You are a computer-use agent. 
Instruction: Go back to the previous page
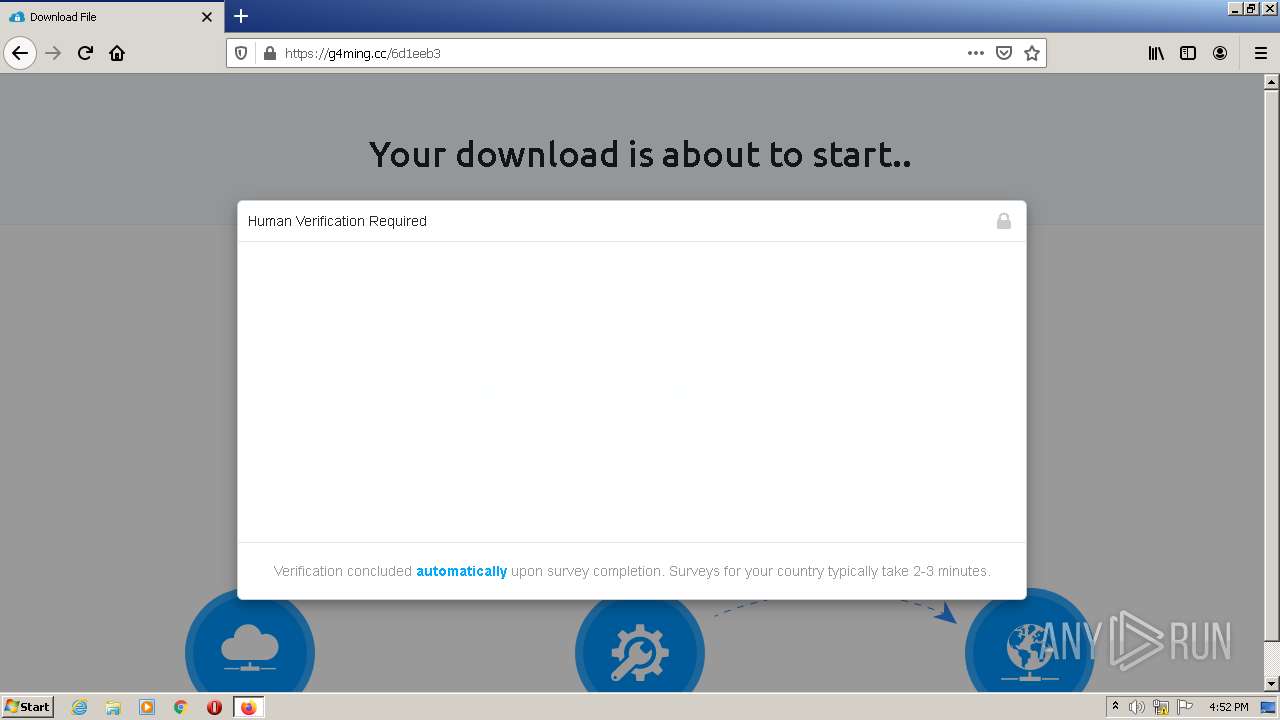pyautogui.click(x=20, y=53)
